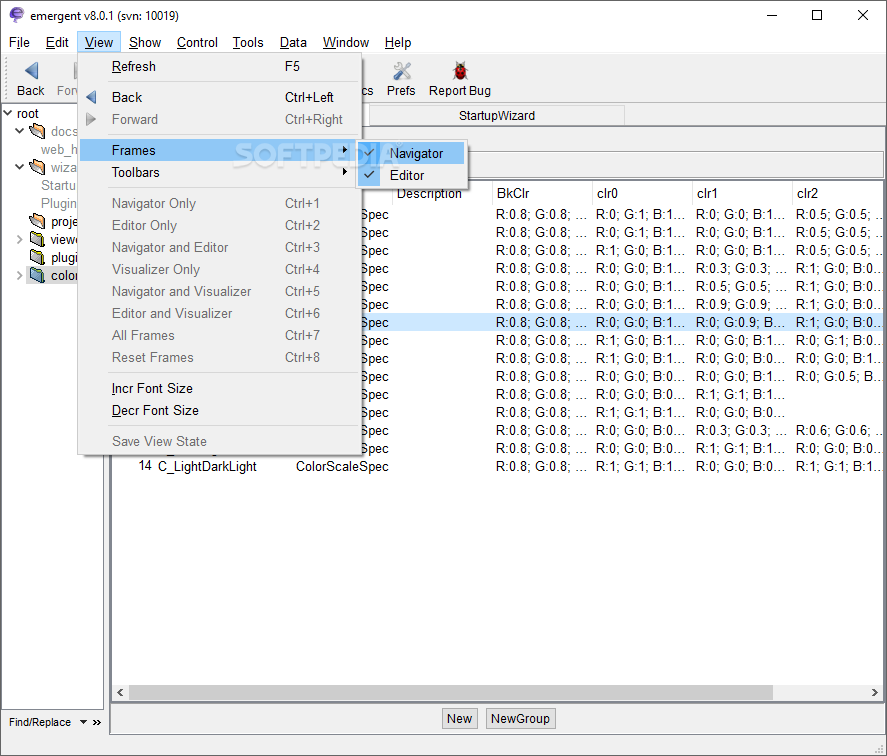The width and height of the screenshot is (887, 756).
Task: Click the emergent app icon in title bar
Action: click(16, 15)
